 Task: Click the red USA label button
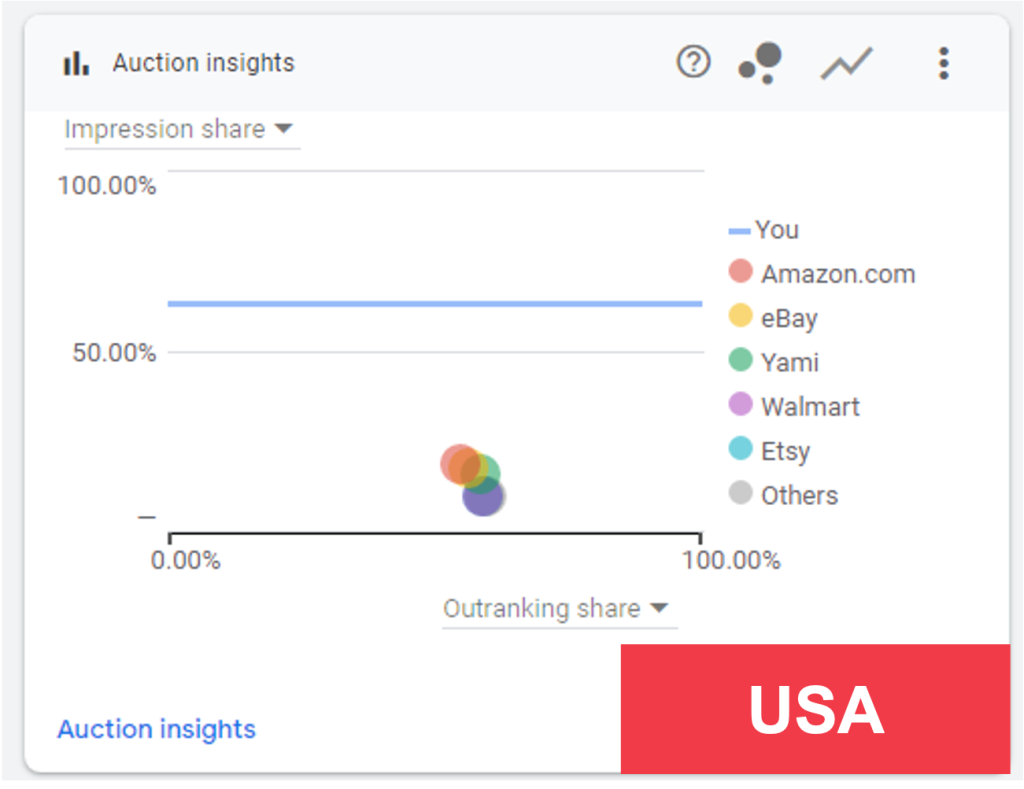click(815, 709)
